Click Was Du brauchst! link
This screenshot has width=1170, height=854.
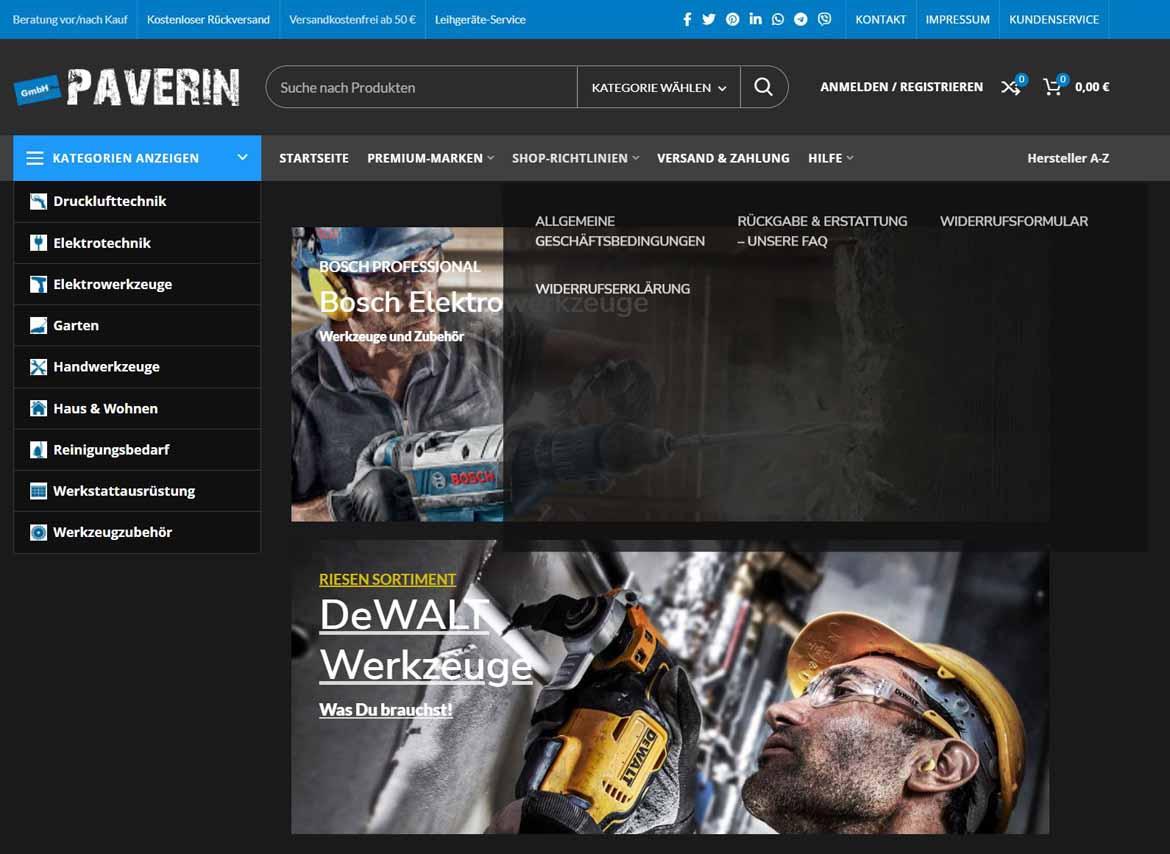pyautogui.click(x=386, y=709)
